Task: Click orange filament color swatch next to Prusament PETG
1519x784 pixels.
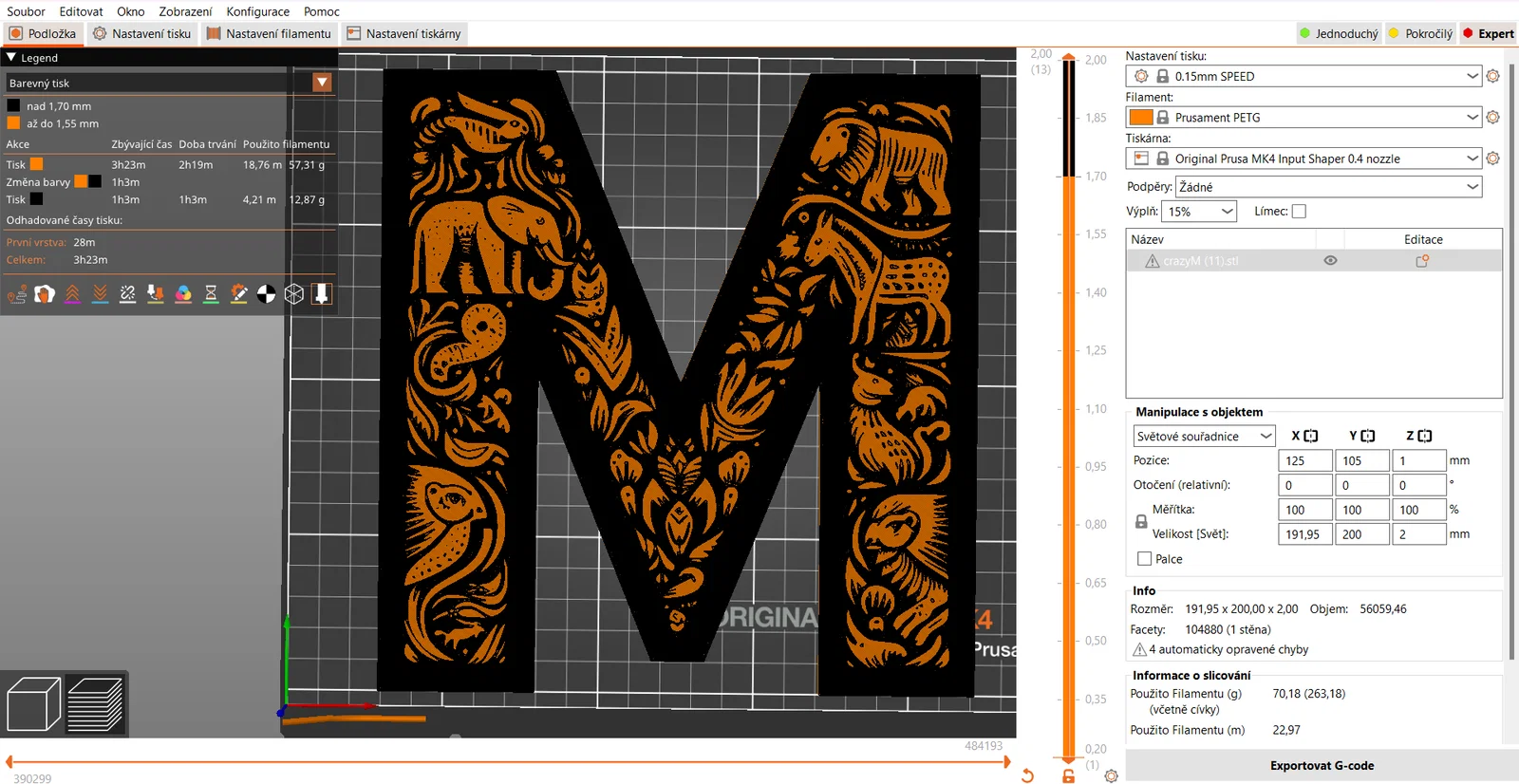Action: [x=1141, y=117]
